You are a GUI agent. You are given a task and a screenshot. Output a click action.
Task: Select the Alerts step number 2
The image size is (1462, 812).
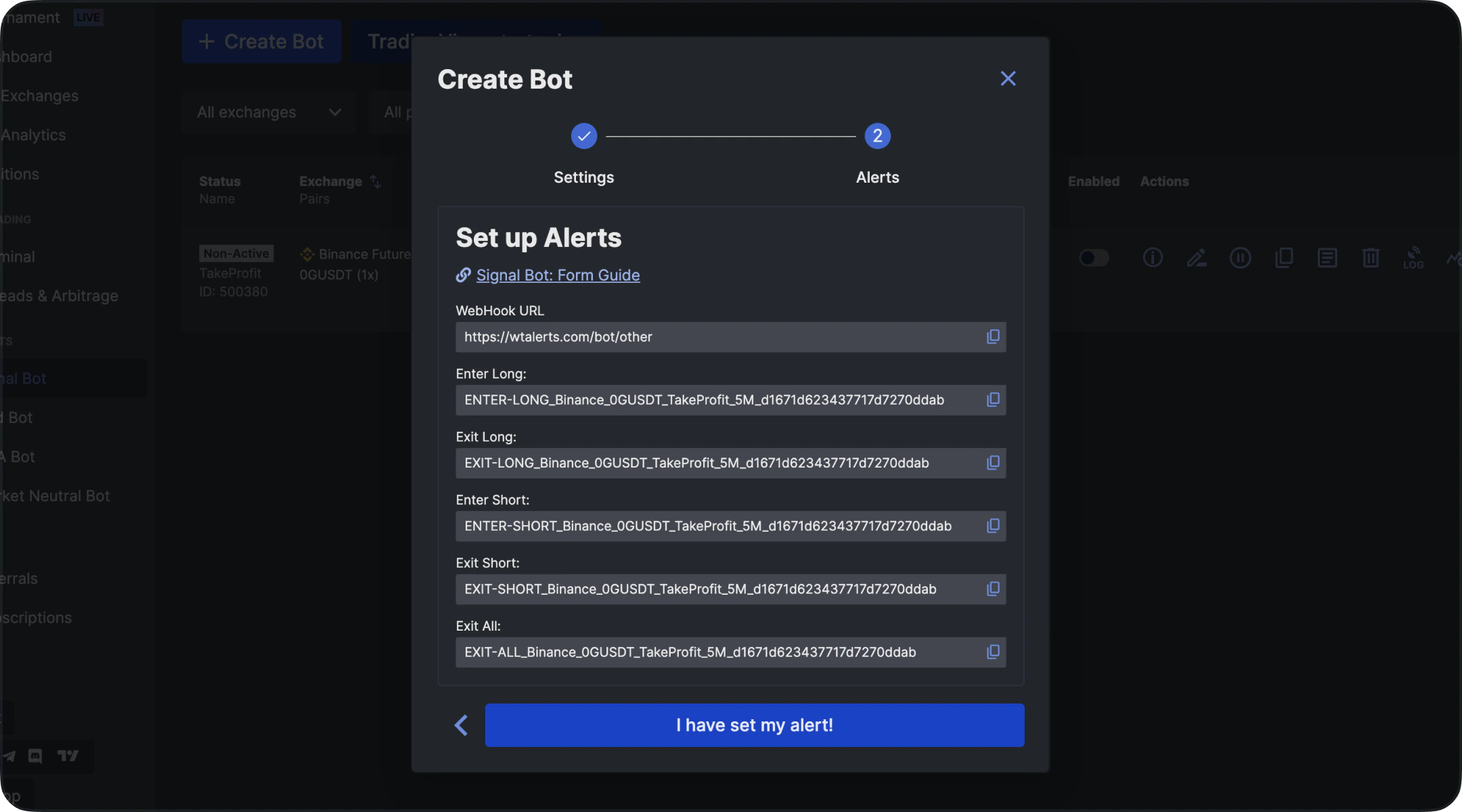pos(877,136)
